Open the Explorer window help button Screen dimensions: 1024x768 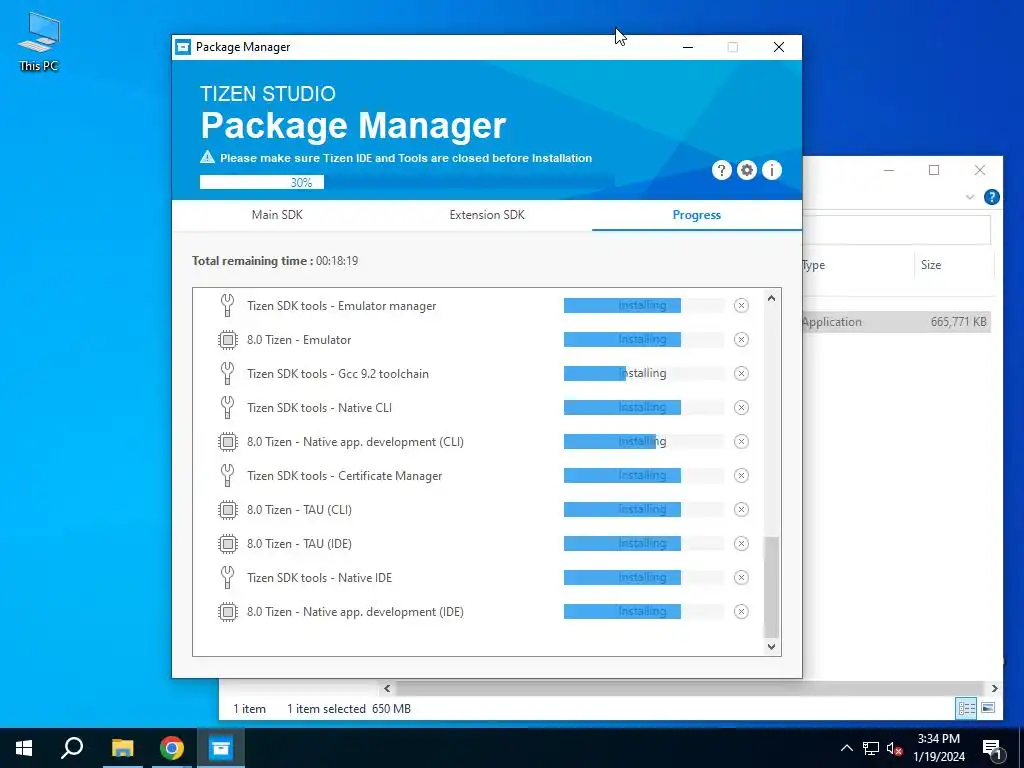[991, 197]
